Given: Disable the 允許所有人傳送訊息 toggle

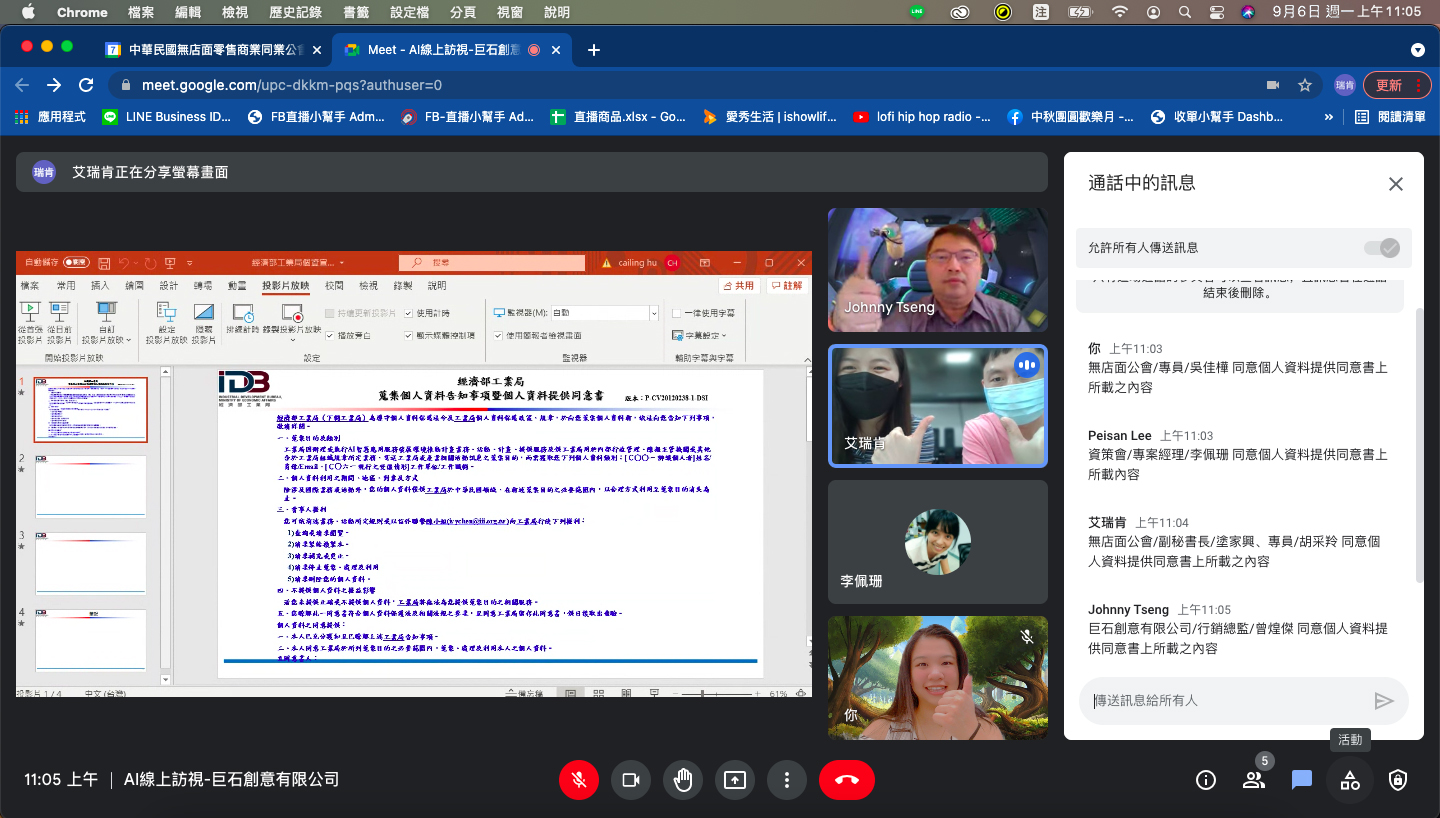Looking at the screenshot, I should coord(1382,247).
